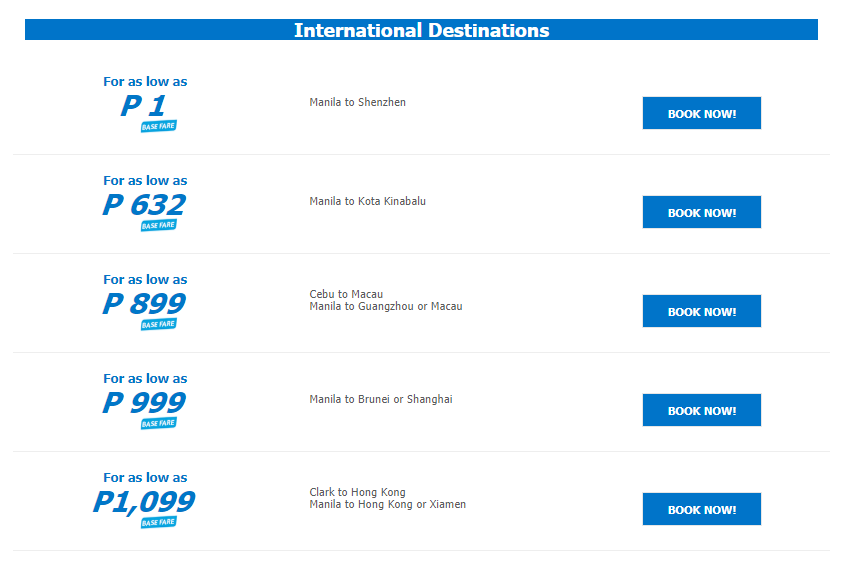Click the BASE FARE badge under P1,099

[x=159, y=523]
